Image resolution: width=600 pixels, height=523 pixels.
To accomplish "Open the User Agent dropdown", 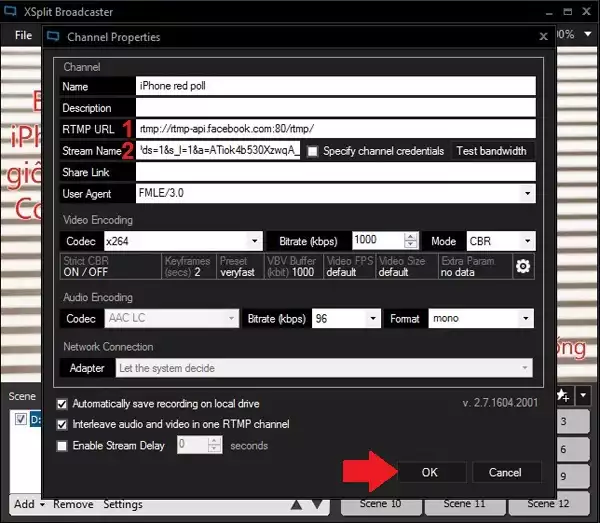I will point(527,193).
